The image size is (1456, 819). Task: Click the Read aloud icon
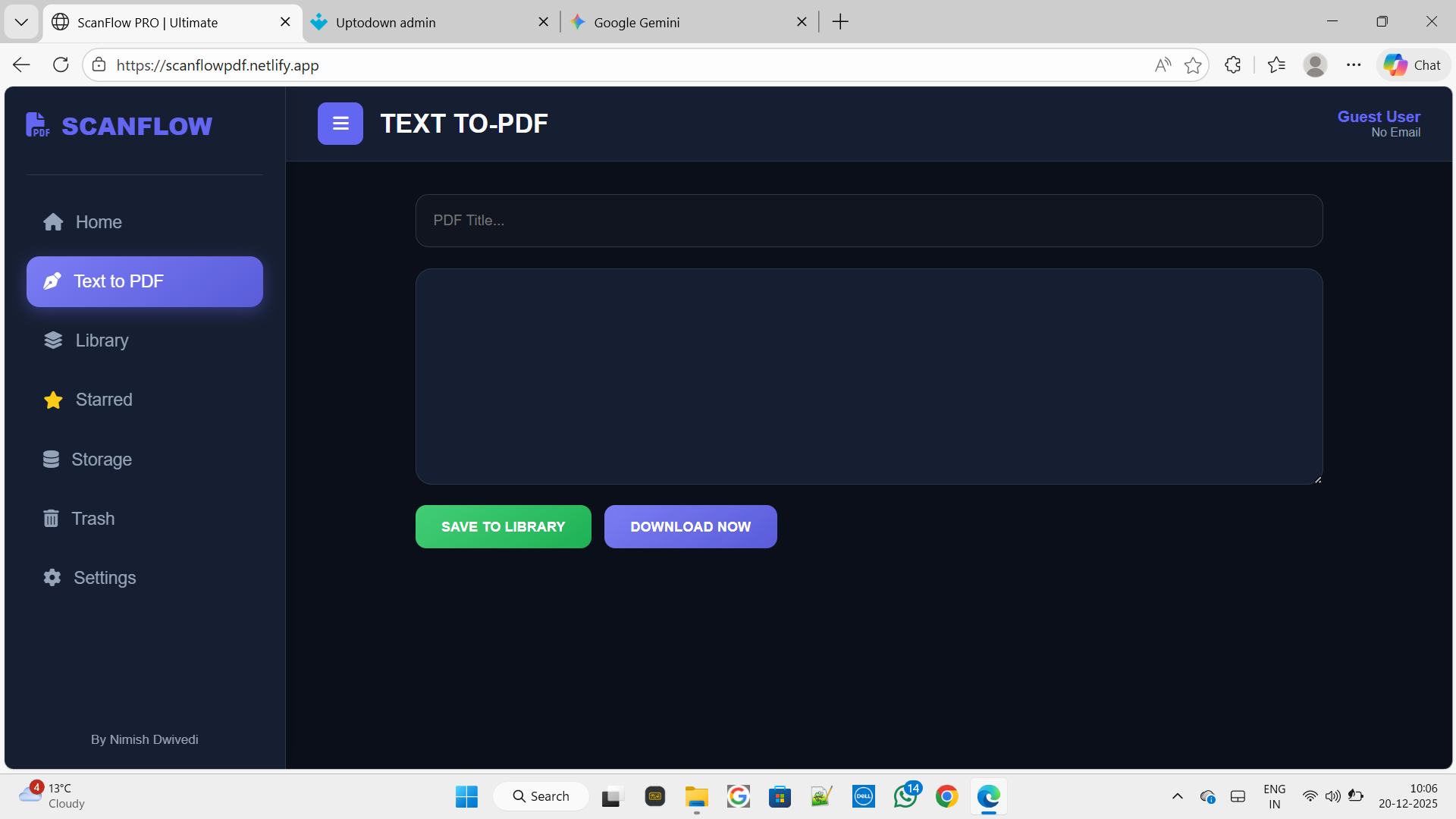point(1163,65)
